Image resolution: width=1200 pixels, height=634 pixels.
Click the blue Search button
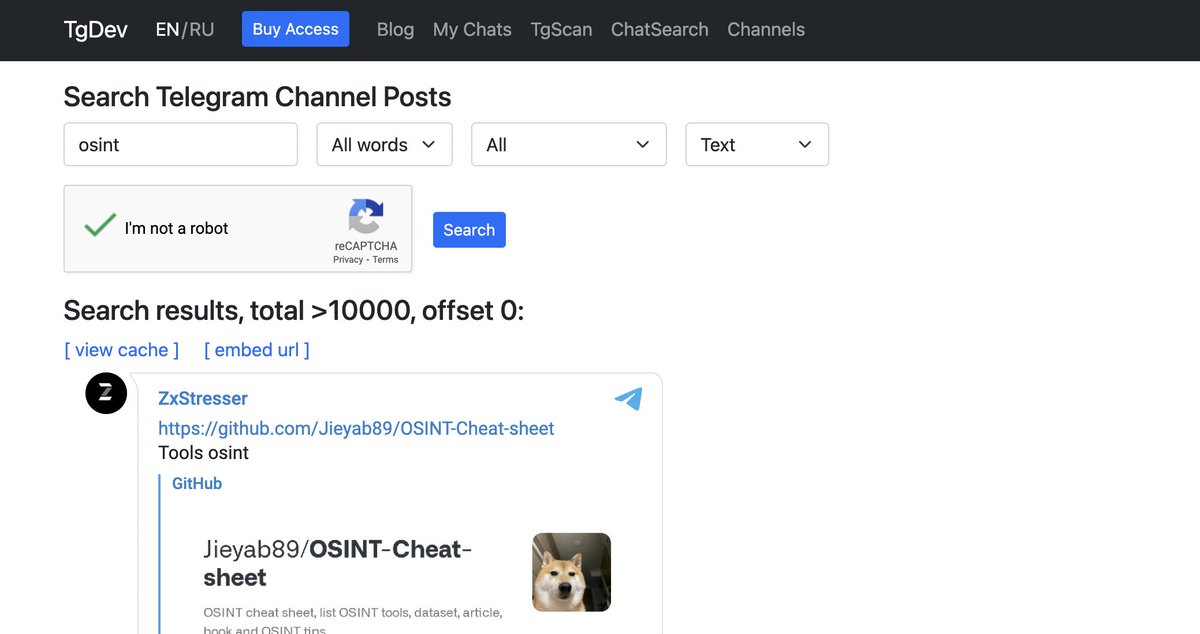click(x=469, y=229)
